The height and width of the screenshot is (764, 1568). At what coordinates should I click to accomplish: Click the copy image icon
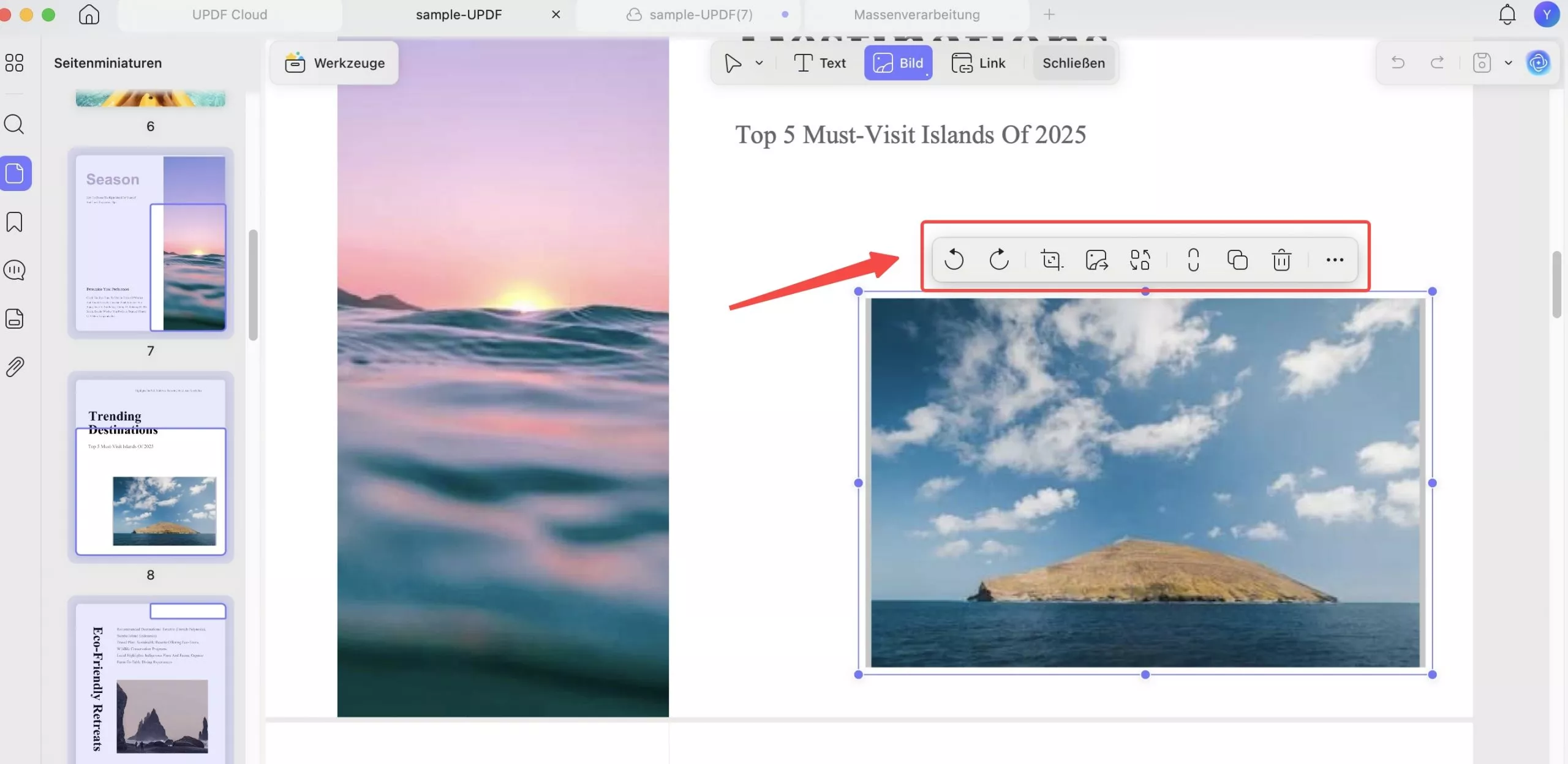pyautogui.click(x=1237, y=260)
